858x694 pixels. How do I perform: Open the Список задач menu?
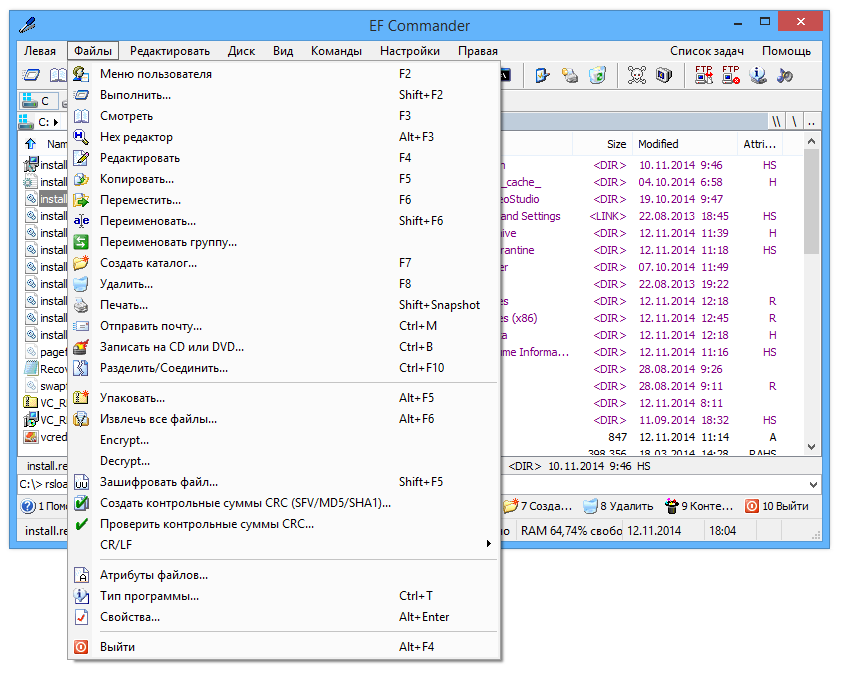pos(706,51)
